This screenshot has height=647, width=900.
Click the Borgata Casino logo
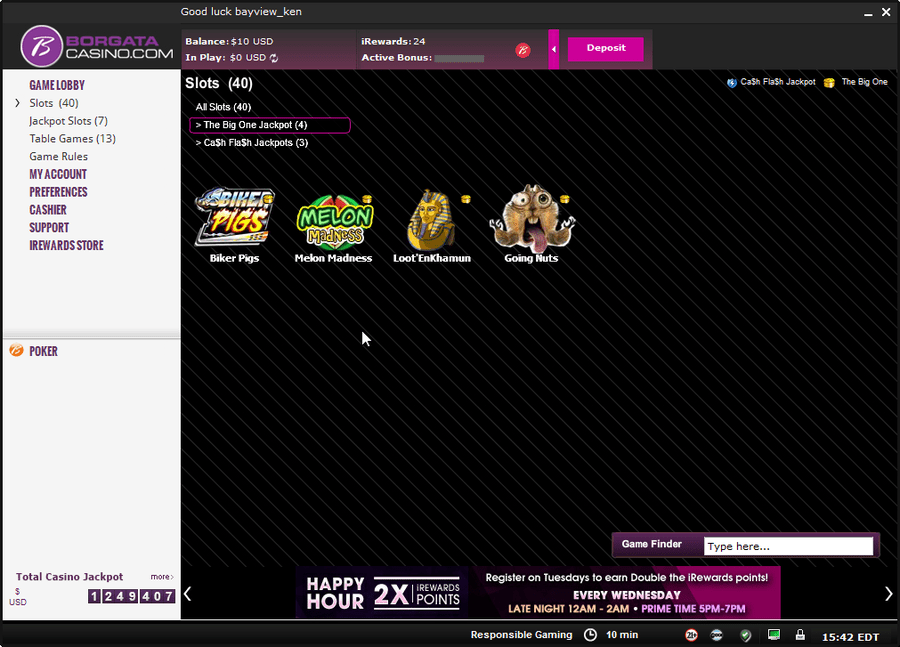click(x=97, y=47)
